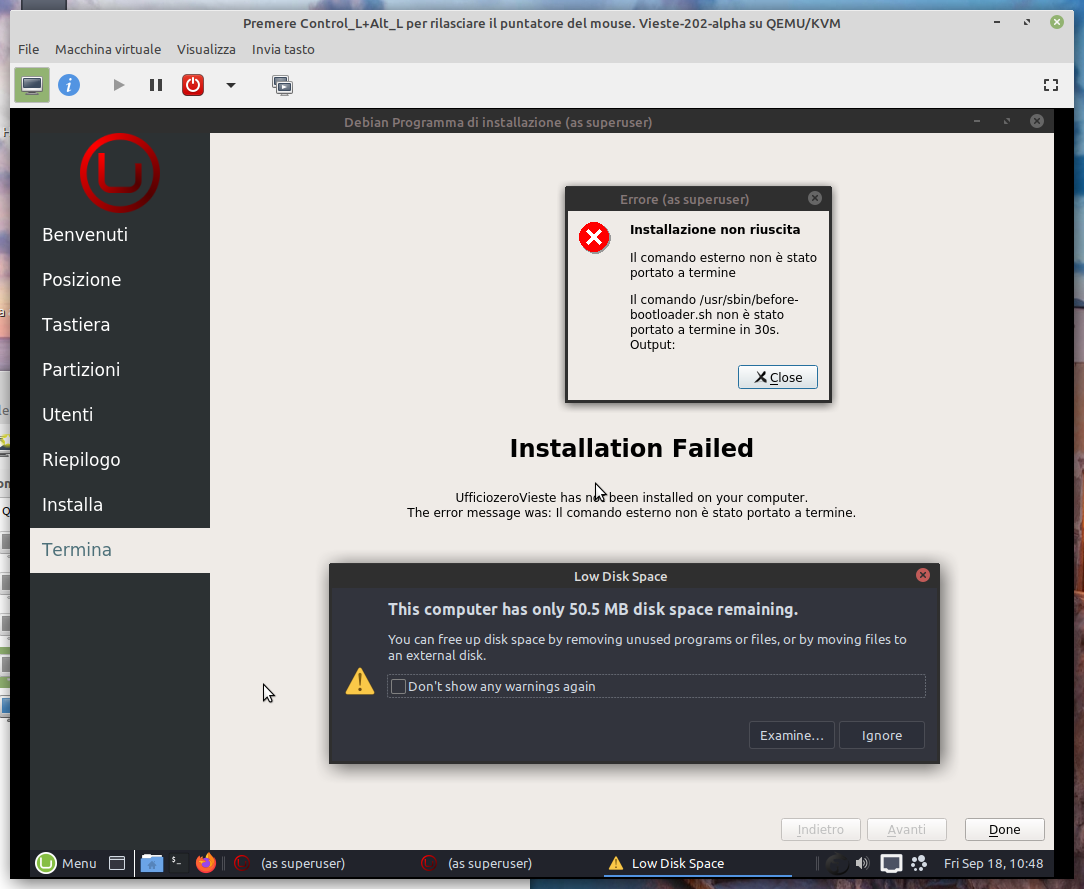Click Examine… in the disk space dialog
This screenshot has width=1084, height=889.
(x=791, y=735)
